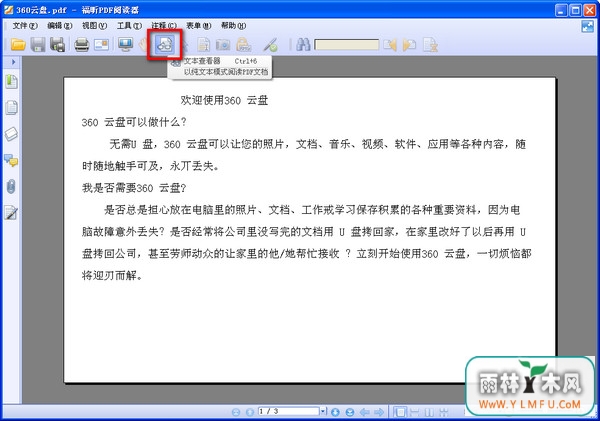Open the Comments side panel
Image resolution: width=600 pixels, height=421 pixels.
[x=11, y=160]
